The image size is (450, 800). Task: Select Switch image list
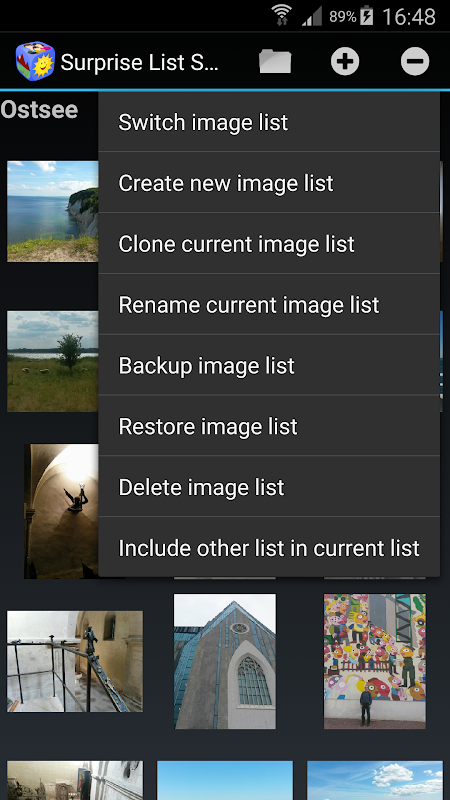click(x=269, y=122)
